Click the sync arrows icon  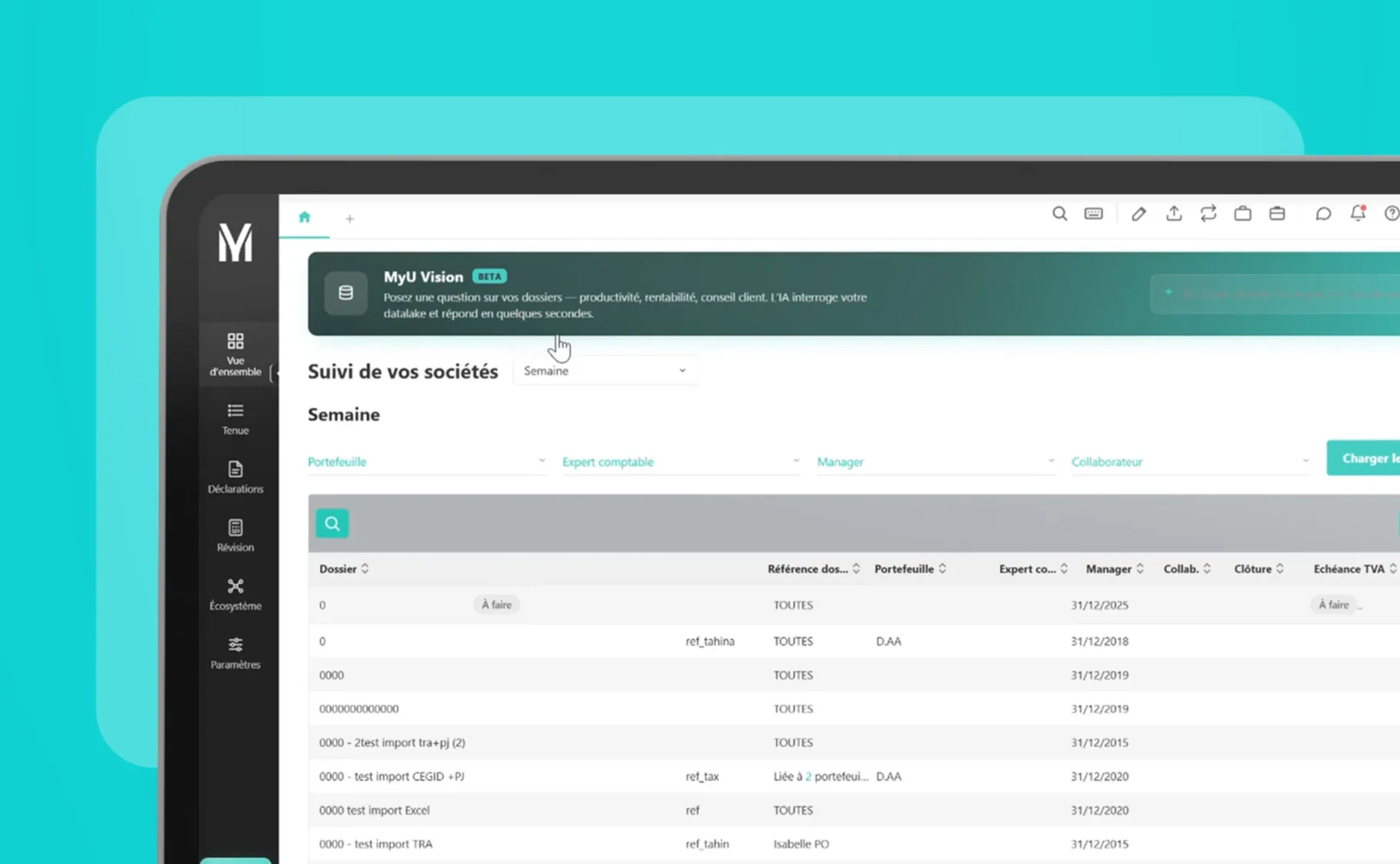pyautogui.click(x=1208, y=213)
